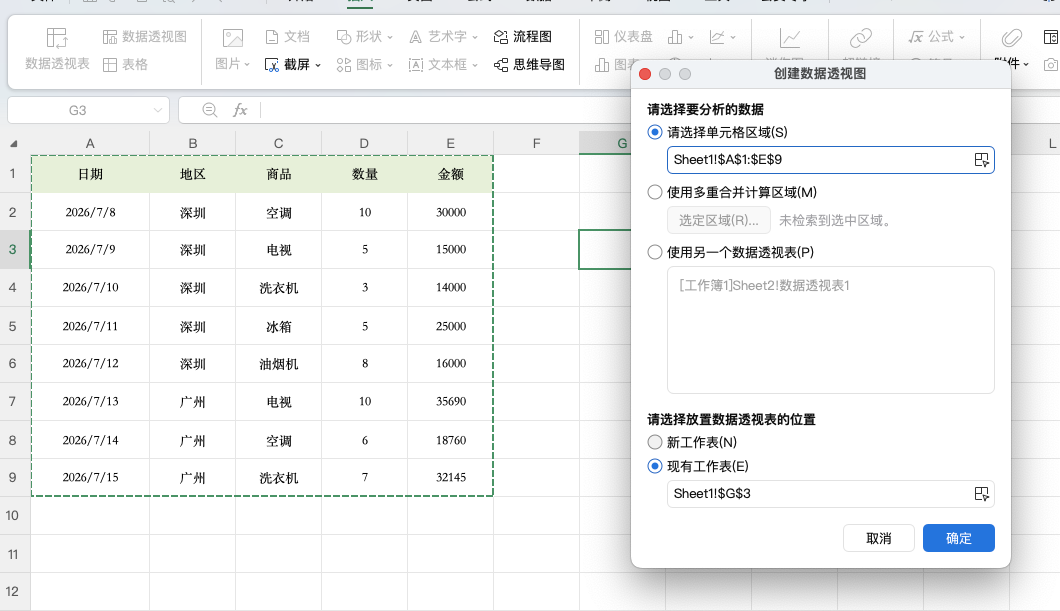The width and height of the screenshot is (1060, 611).
Task: Select column D header
Action: click(x=364, y=143)
